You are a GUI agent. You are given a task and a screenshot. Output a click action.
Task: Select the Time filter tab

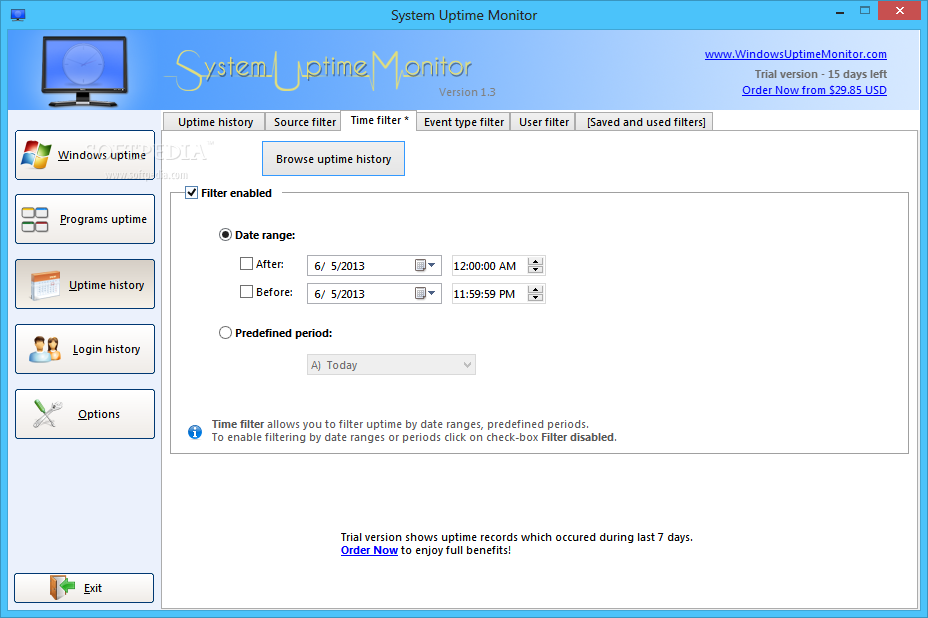click(x=379, y=120)
